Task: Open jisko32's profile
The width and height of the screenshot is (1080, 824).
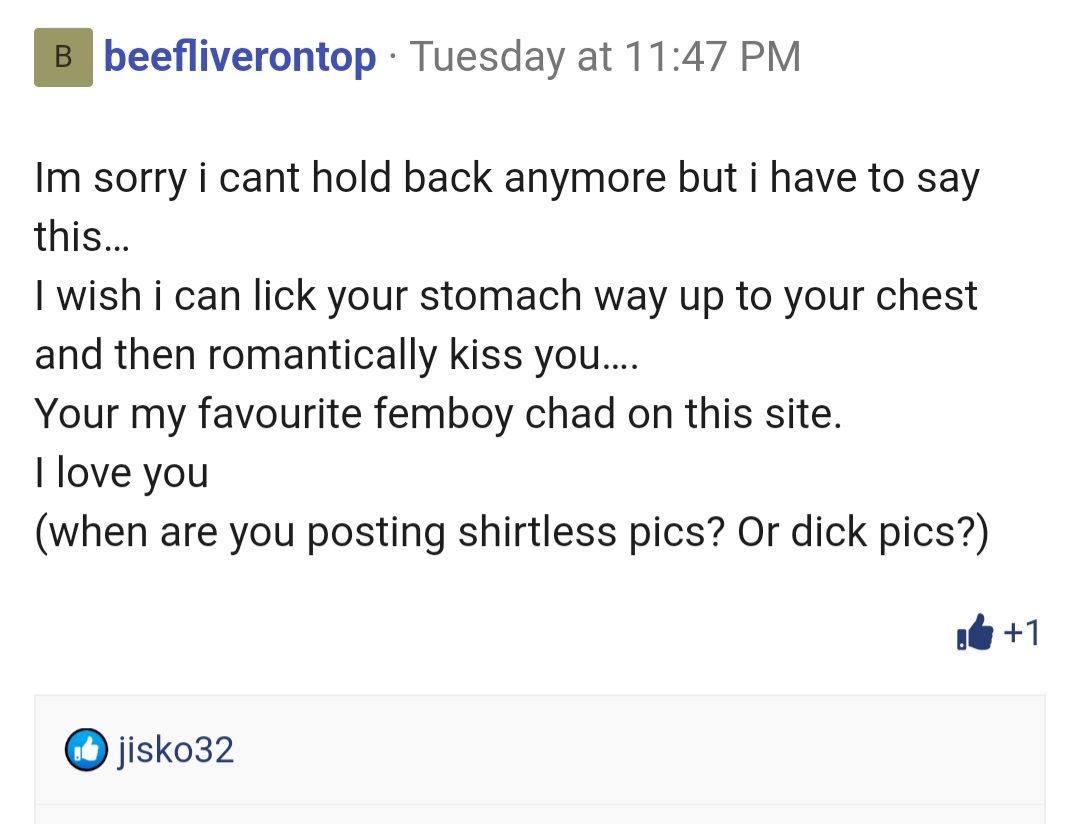Action: coord(176,750)
